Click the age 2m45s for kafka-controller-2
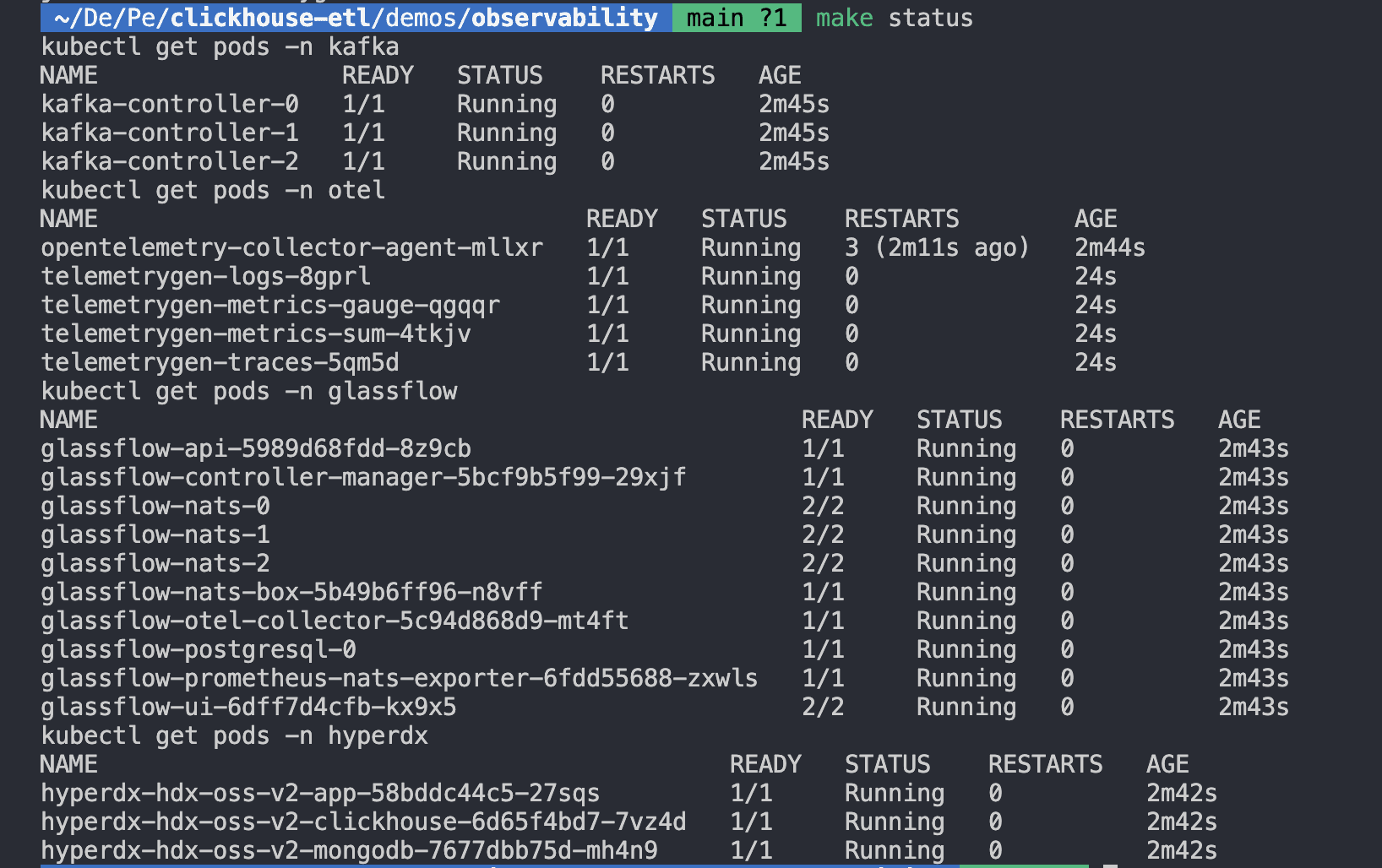 794,161
